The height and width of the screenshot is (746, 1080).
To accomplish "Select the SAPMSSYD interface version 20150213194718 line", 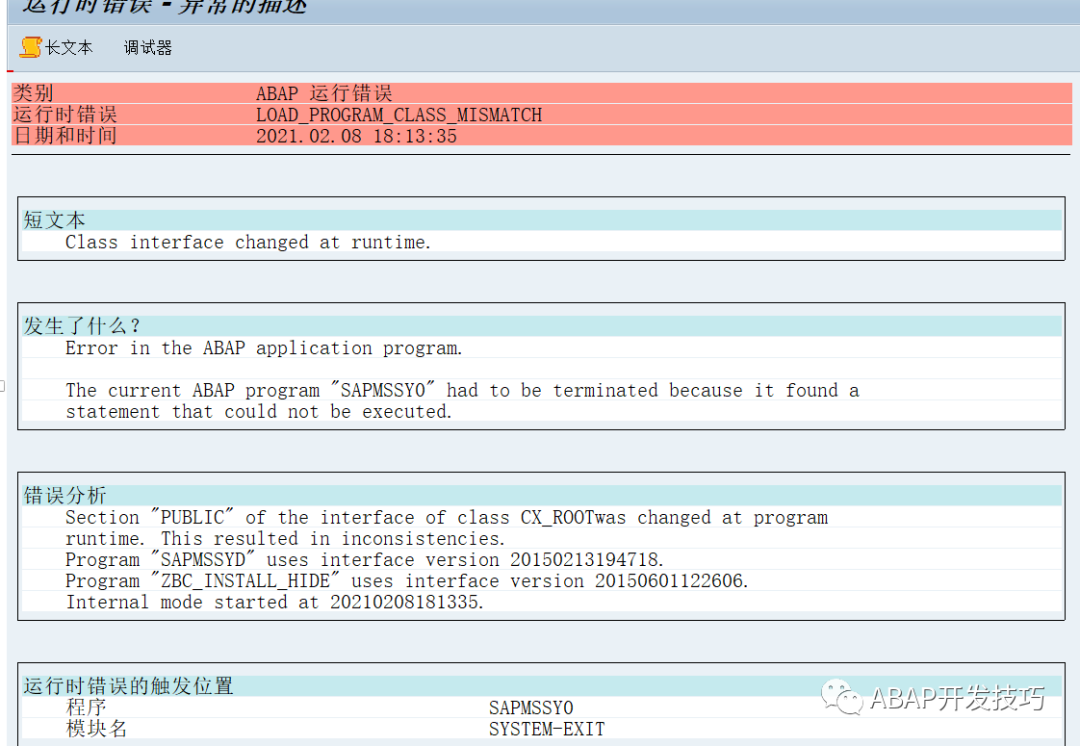I will point(364,560).
